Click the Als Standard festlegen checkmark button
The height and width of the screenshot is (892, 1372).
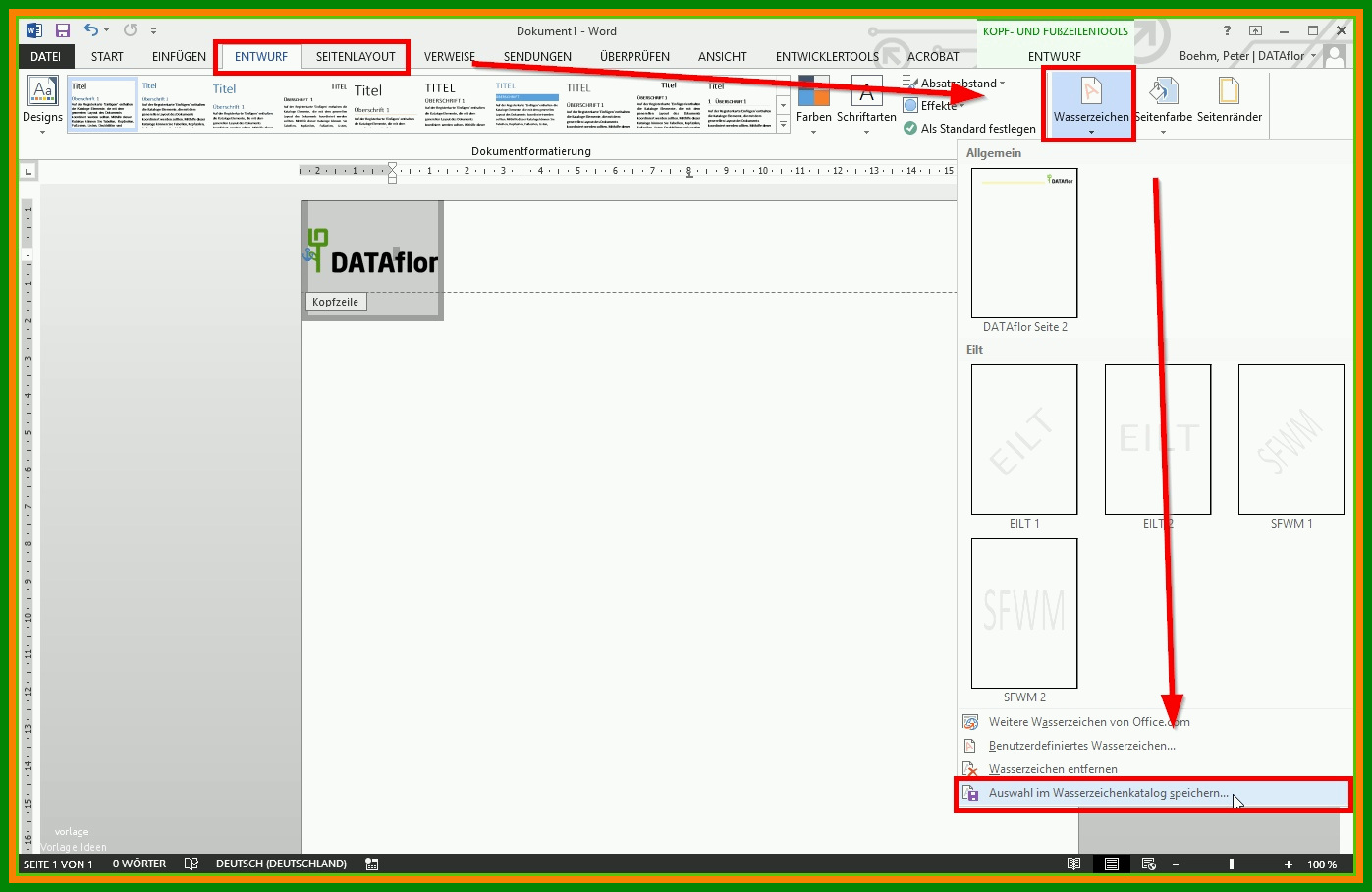point(969,128)
